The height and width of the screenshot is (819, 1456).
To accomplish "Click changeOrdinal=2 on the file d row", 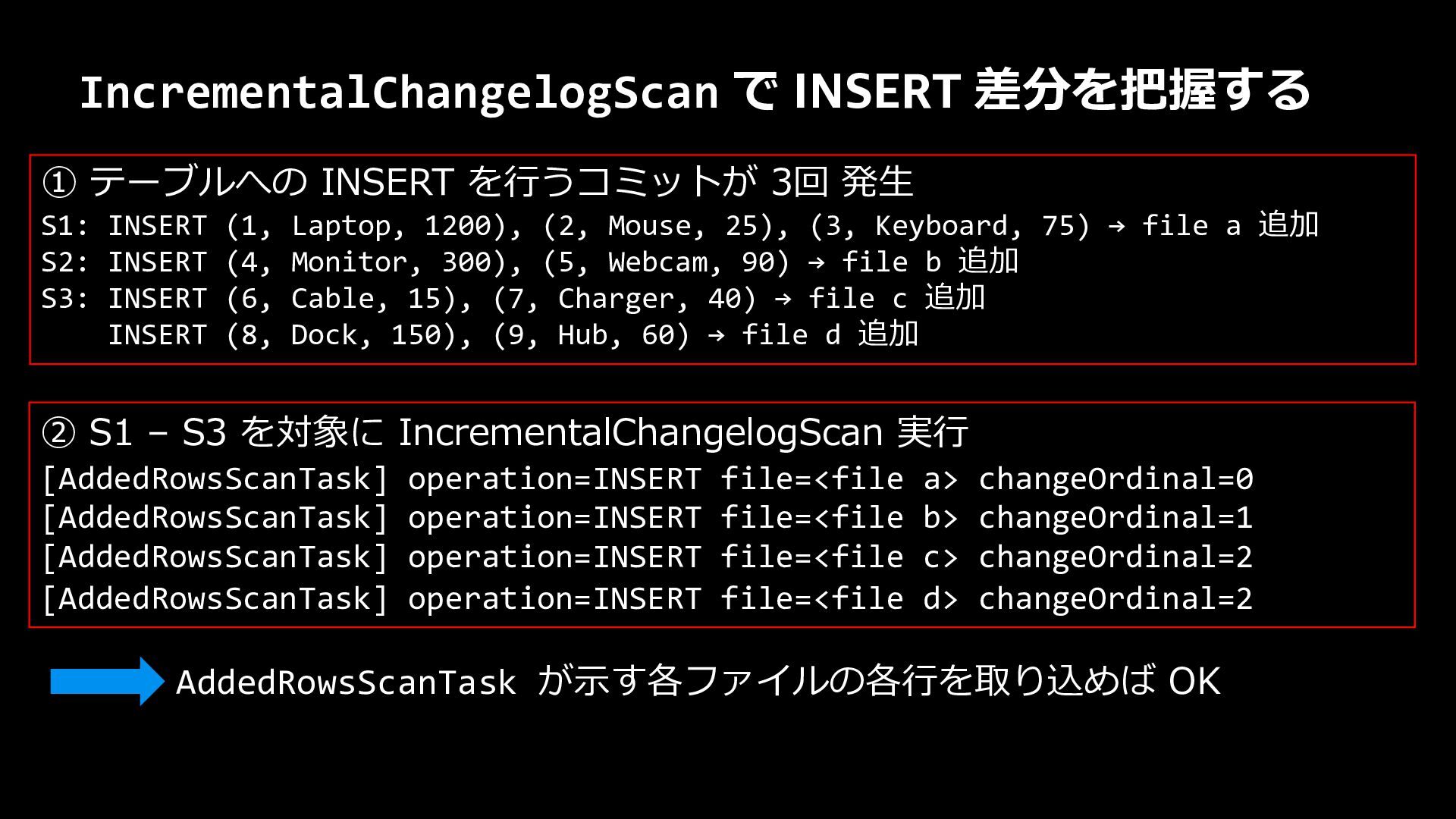I will (x=1116, y=598).
